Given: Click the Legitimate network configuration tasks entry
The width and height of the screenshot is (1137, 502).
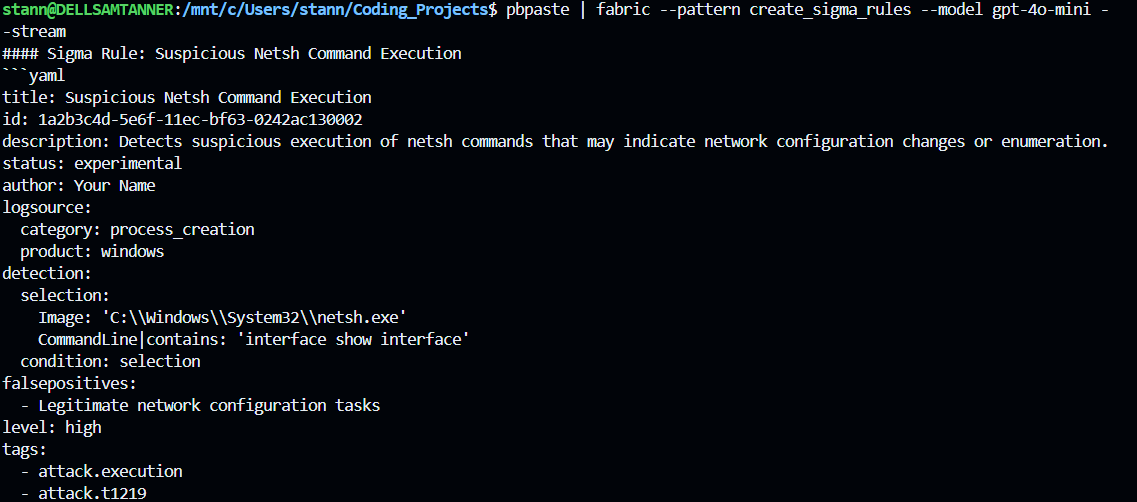Looking at the screenshot, I should coord(209,405).
